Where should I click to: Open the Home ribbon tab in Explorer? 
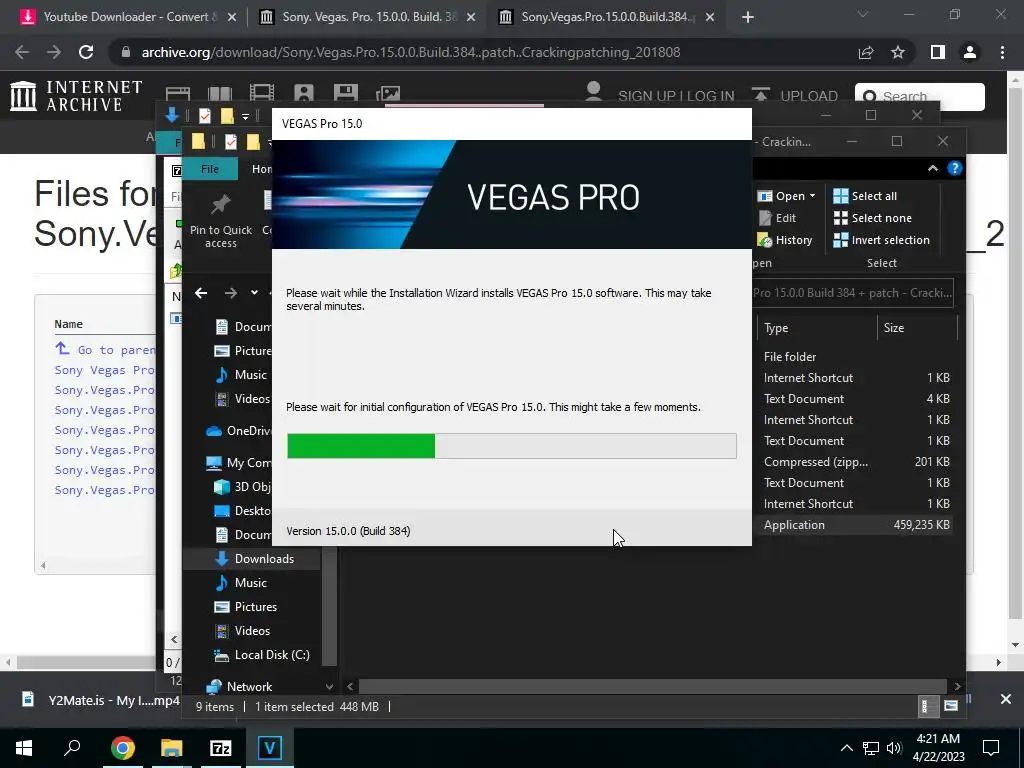261,169
